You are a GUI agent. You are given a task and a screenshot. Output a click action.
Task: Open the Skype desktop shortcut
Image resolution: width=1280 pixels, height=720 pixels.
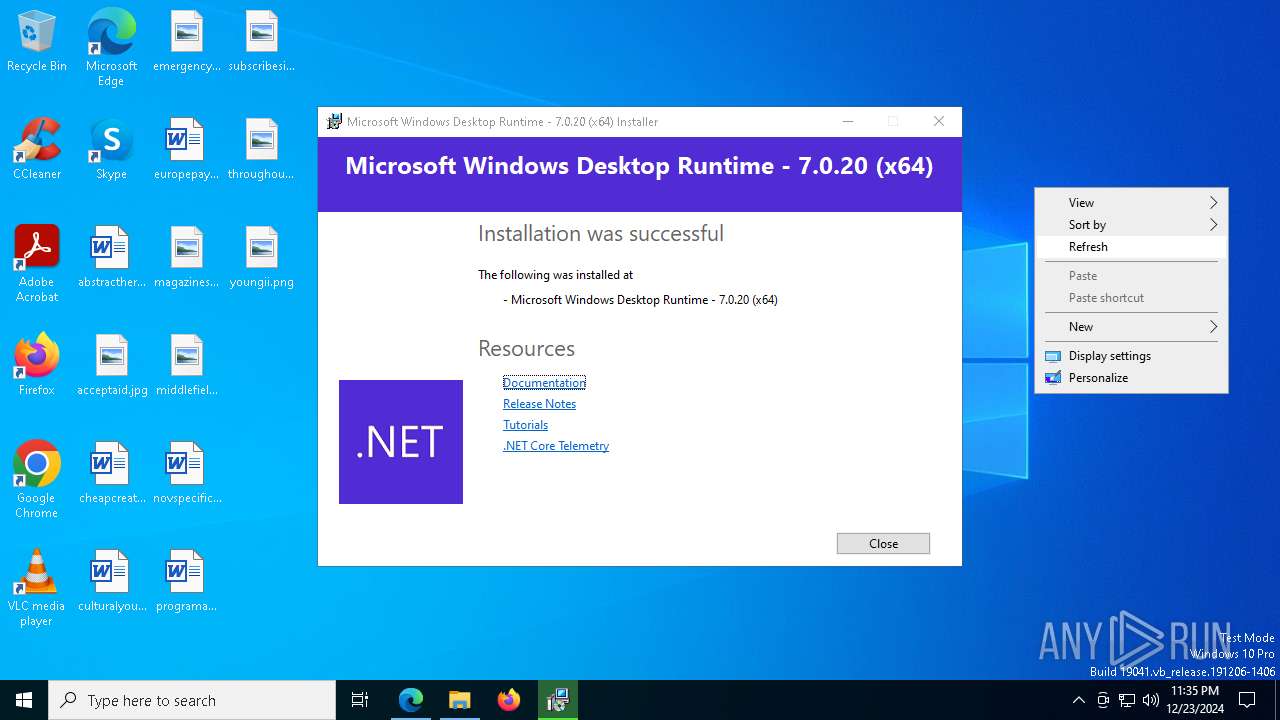(x=111, y=150)
